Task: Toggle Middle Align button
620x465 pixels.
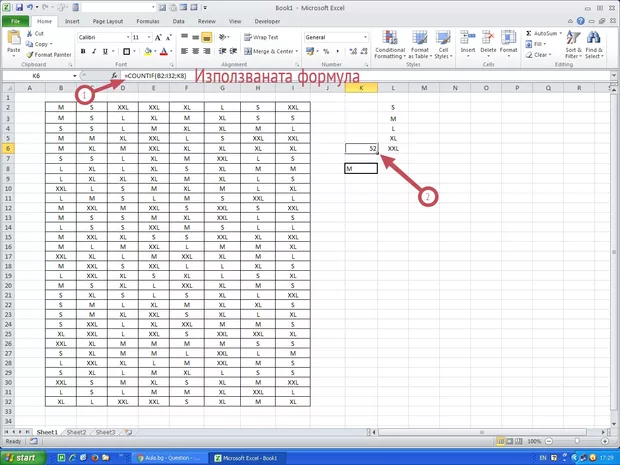Action: click(x=196, y=37)
